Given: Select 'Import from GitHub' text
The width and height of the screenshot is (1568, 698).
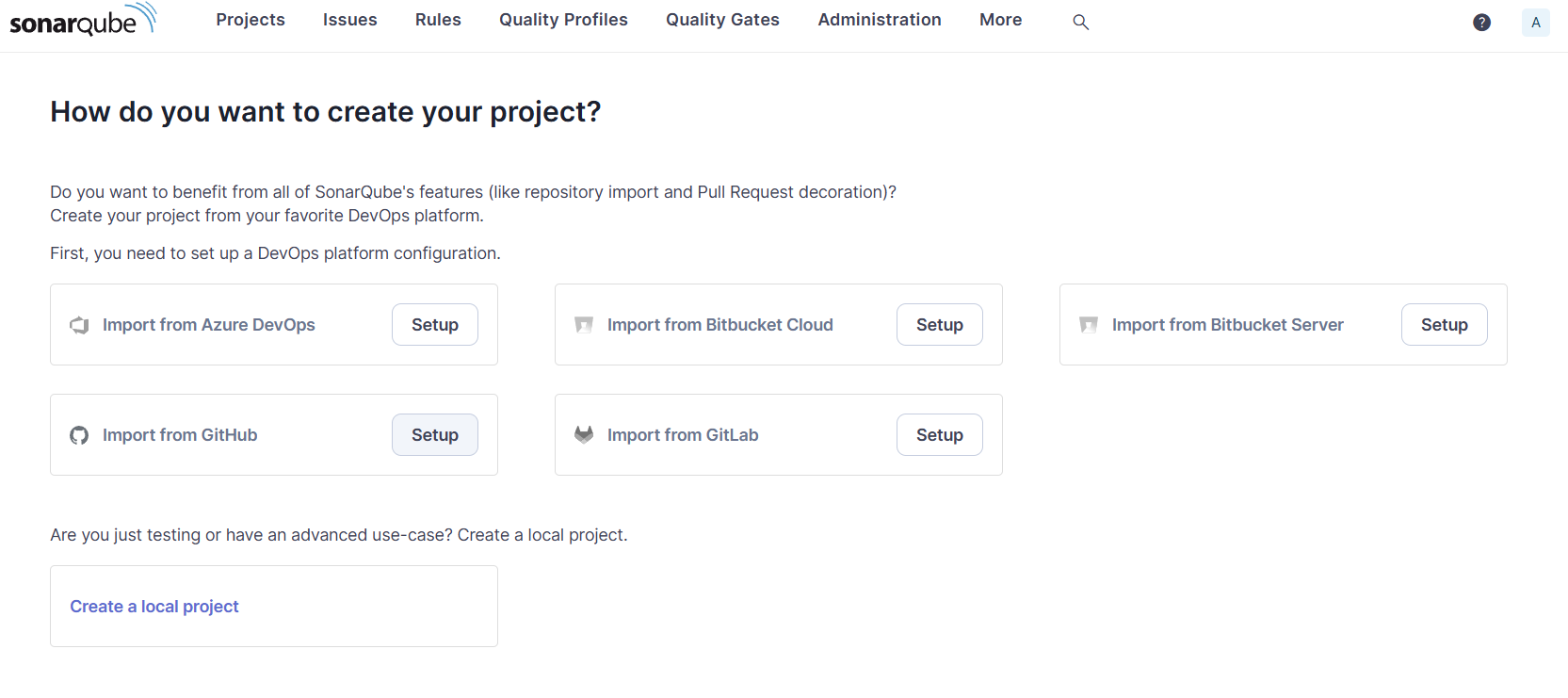Looking at the screenshot, I should tap(180, 435).
